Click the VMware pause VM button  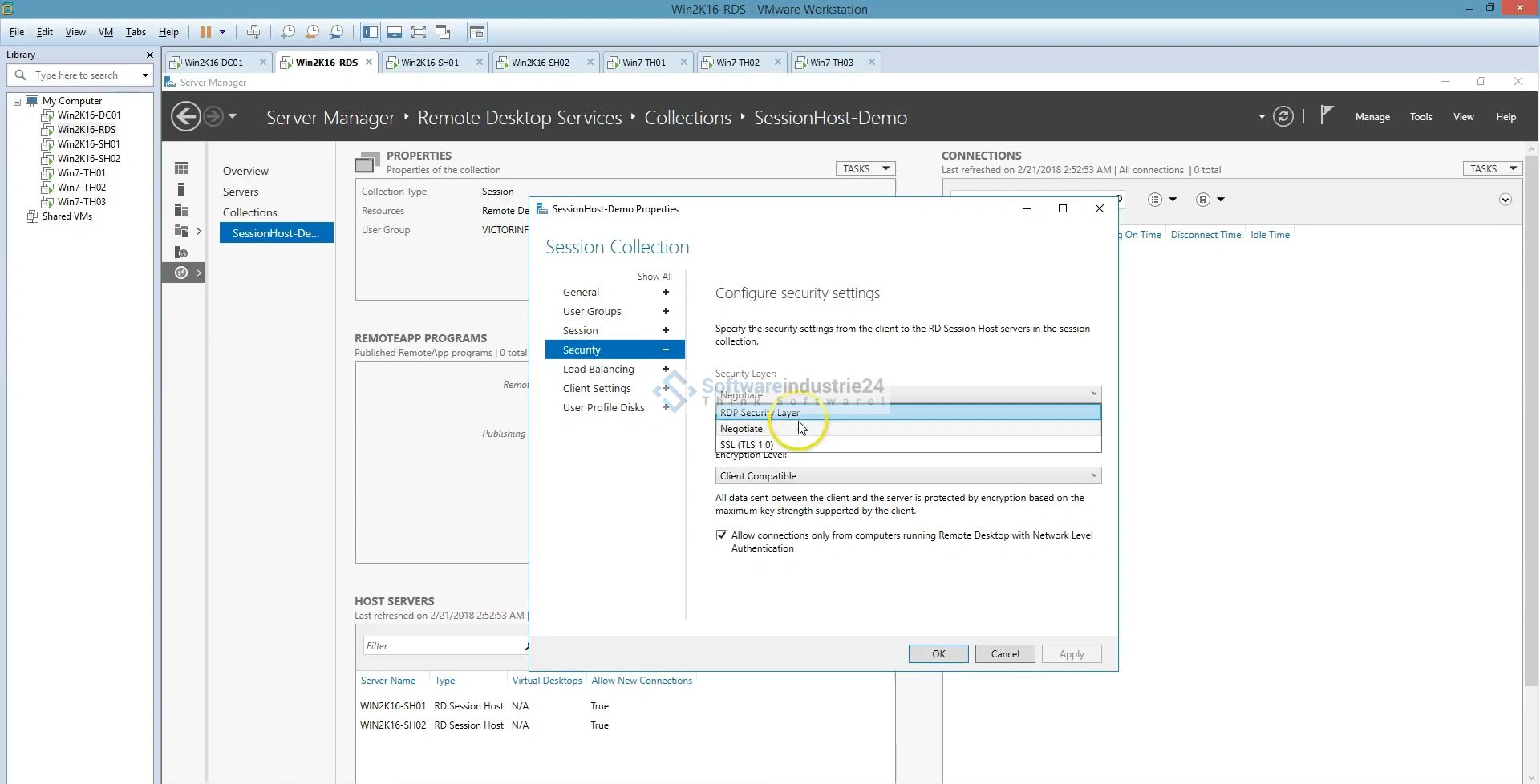pos(205,32)
